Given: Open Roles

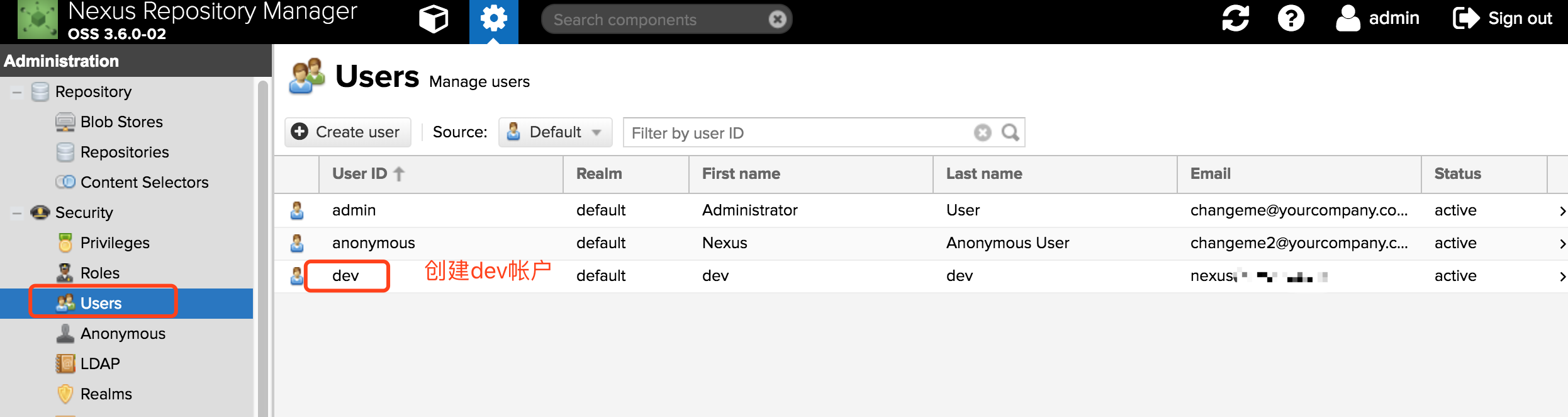Looking at the screenshot, I should (100, 273).
